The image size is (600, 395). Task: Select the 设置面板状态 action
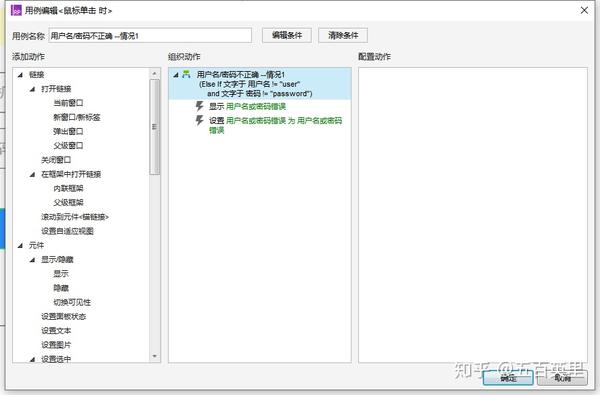64,316
